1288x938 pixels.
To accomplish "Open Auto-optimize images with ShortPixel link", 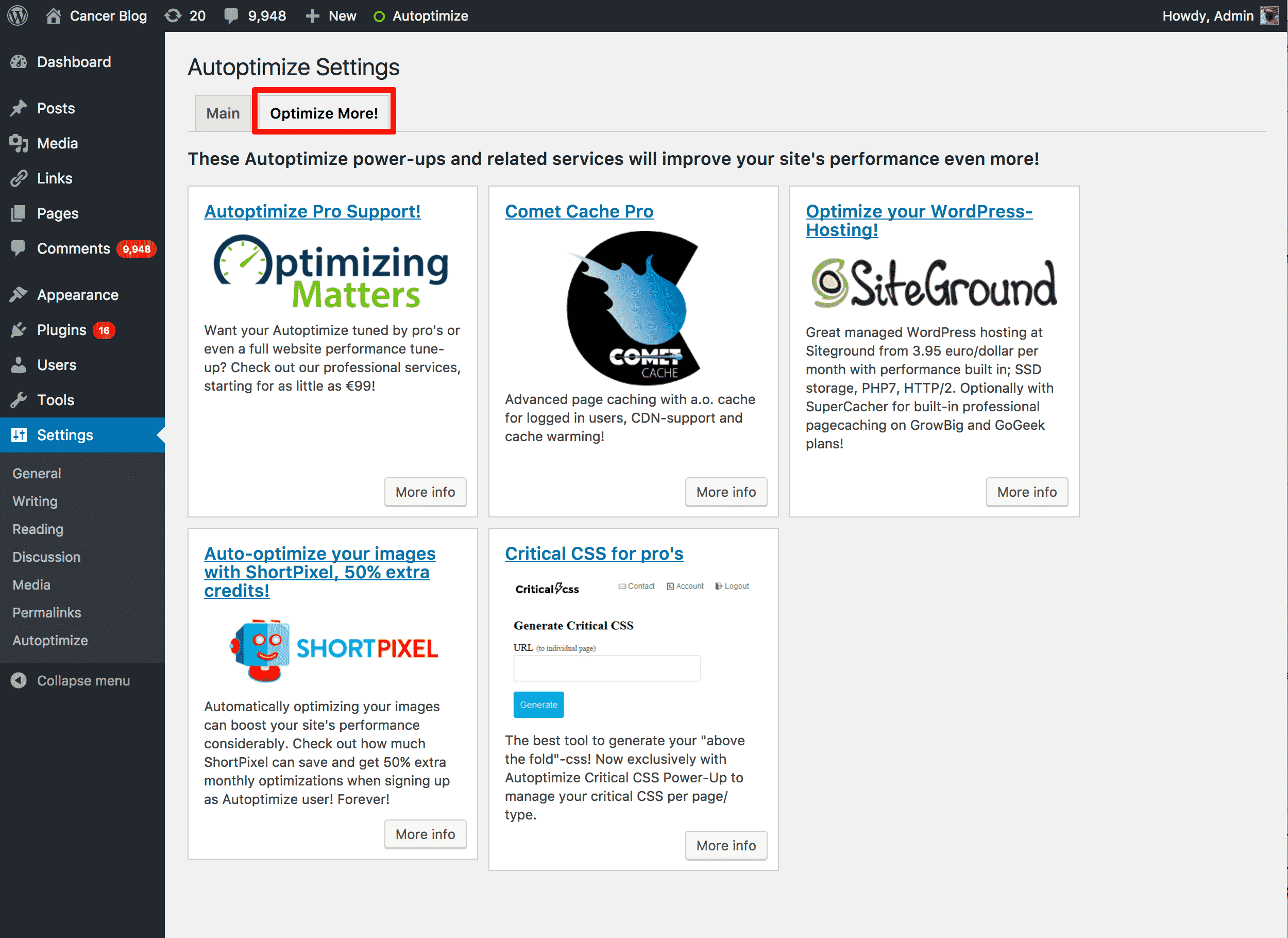I will tap(320, 572).
